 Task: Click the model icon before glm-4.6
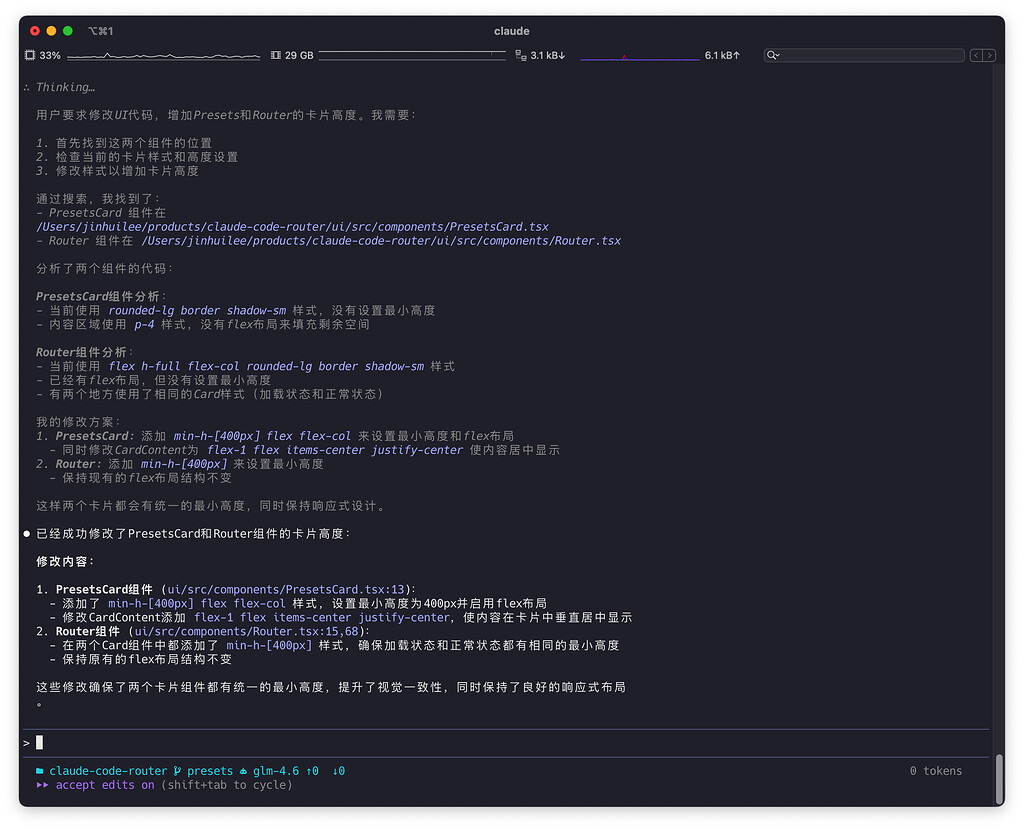243,772
